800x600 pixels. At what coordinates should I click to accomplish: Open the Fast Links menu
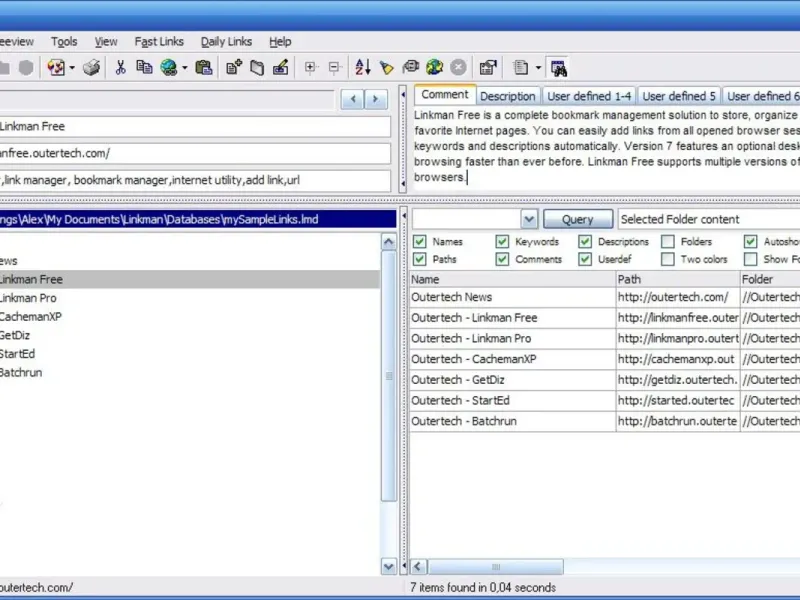[x=159, y=42]
